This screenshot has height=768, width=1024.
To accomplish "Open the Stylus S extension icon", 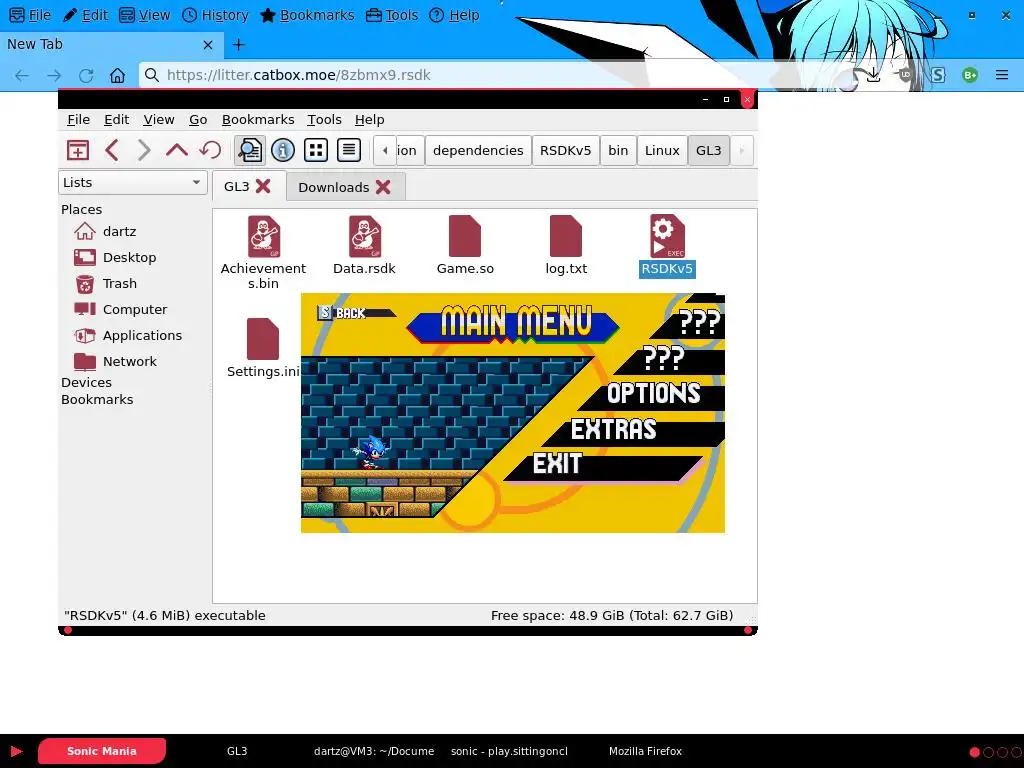I will pos(938,75).
